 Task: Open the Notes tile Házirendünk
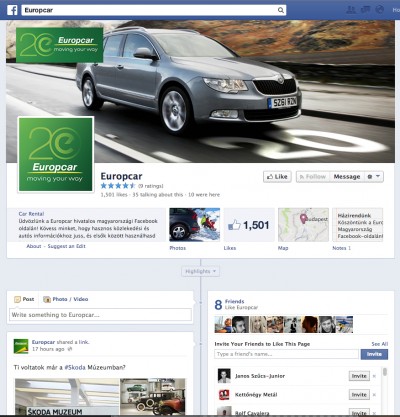pos(358,225)
